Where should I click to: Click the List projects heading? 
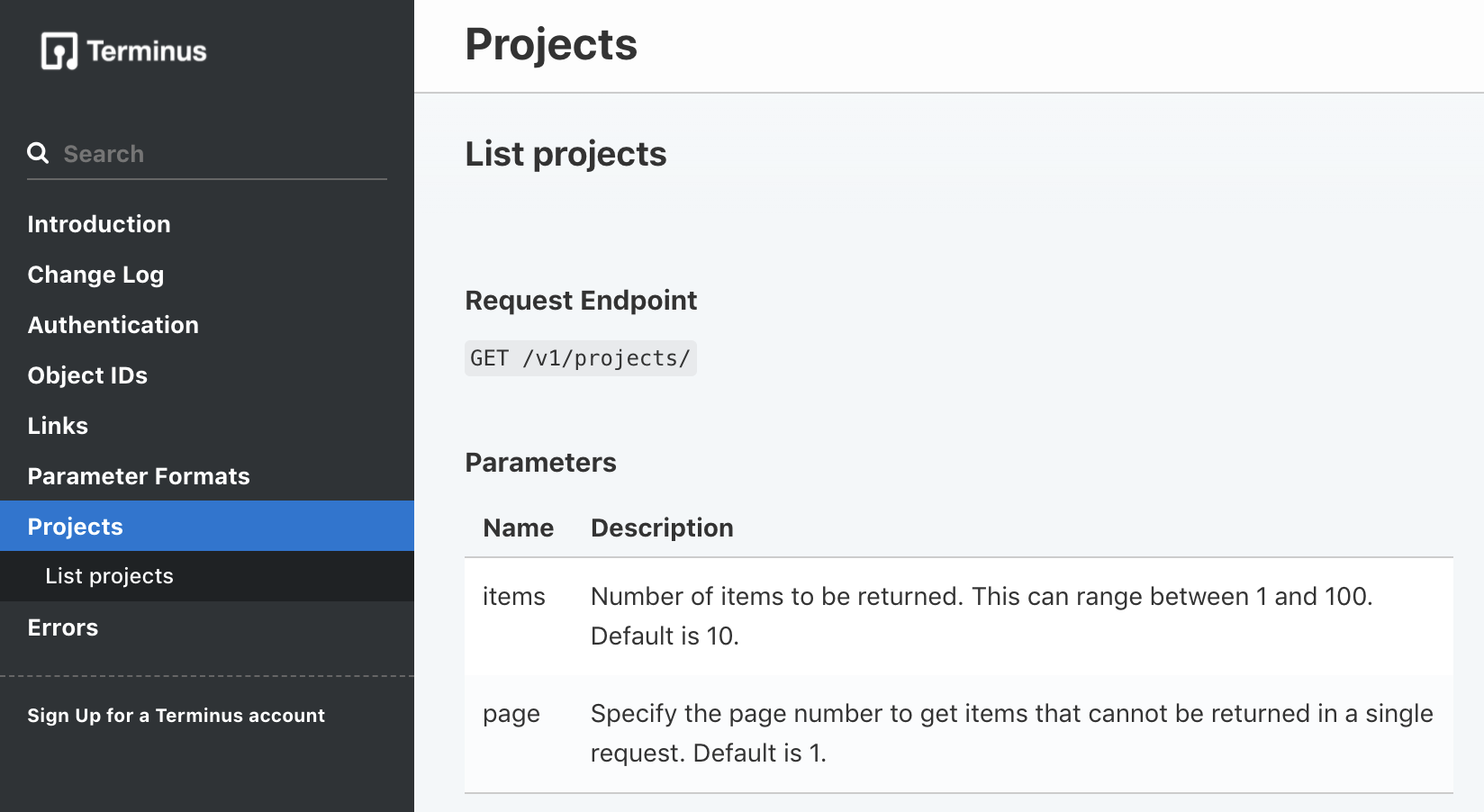click(566, 154)
